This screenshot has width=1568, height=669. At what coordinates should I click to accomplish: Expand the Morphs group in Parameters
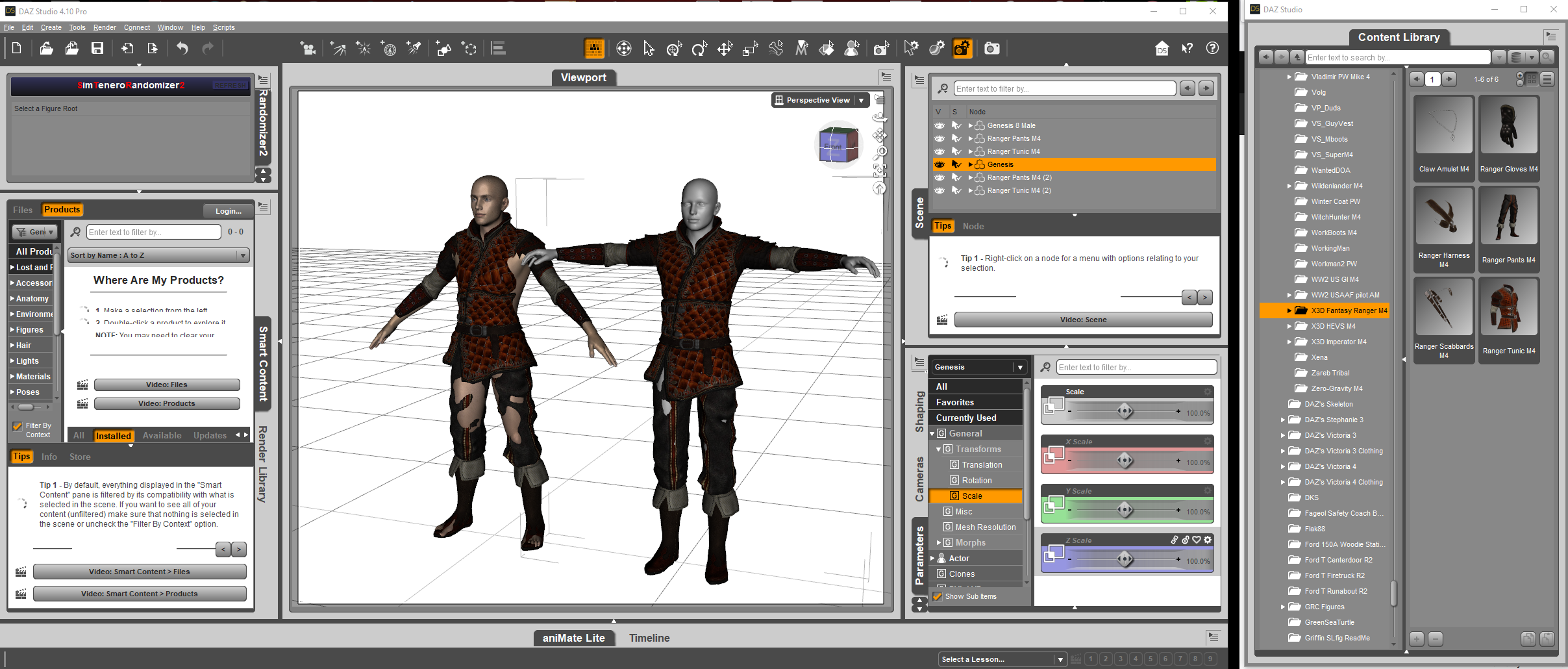click(939, 542)
